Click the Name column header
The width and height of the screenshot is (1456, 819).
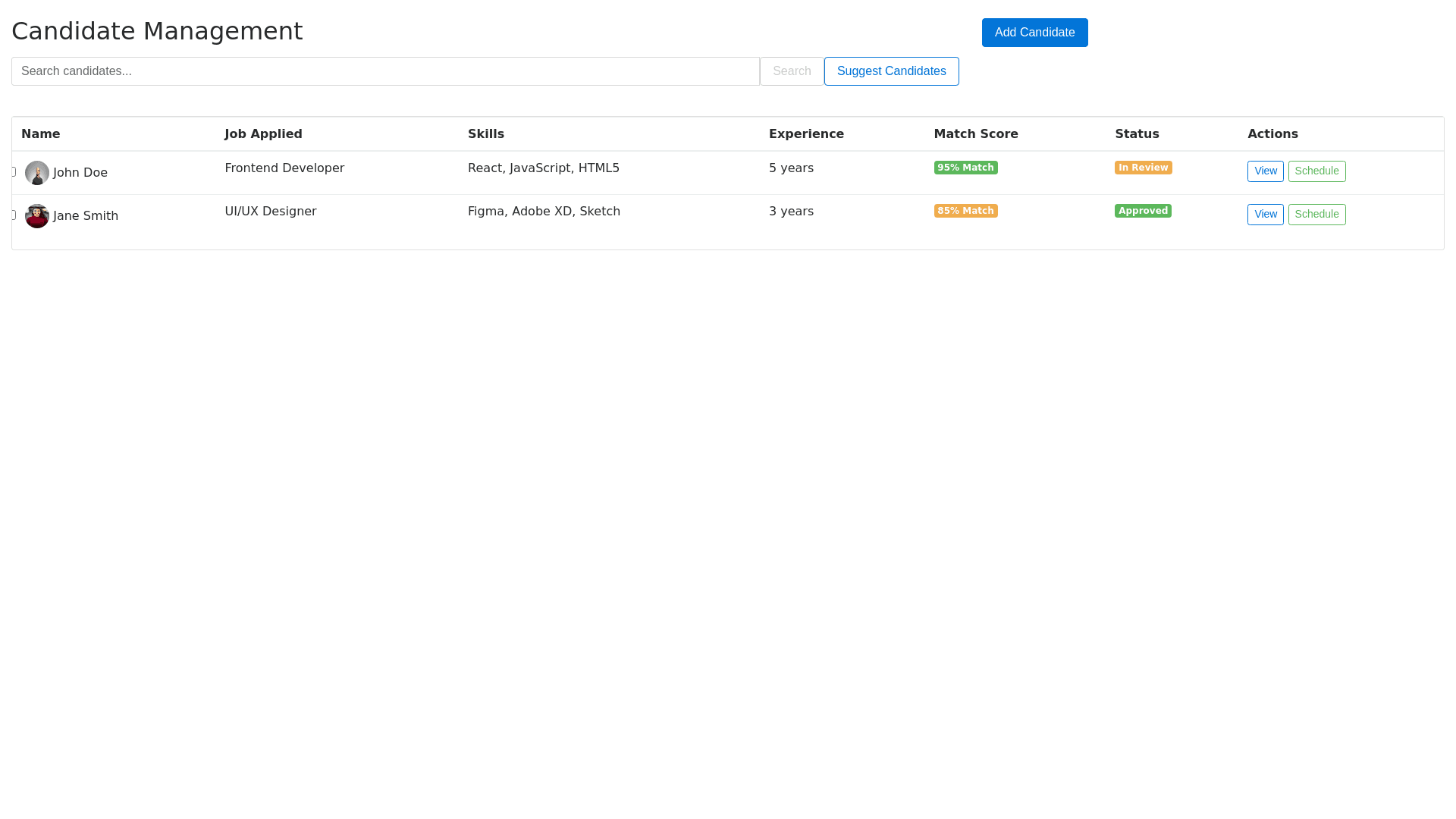click(x=41, y=134)
